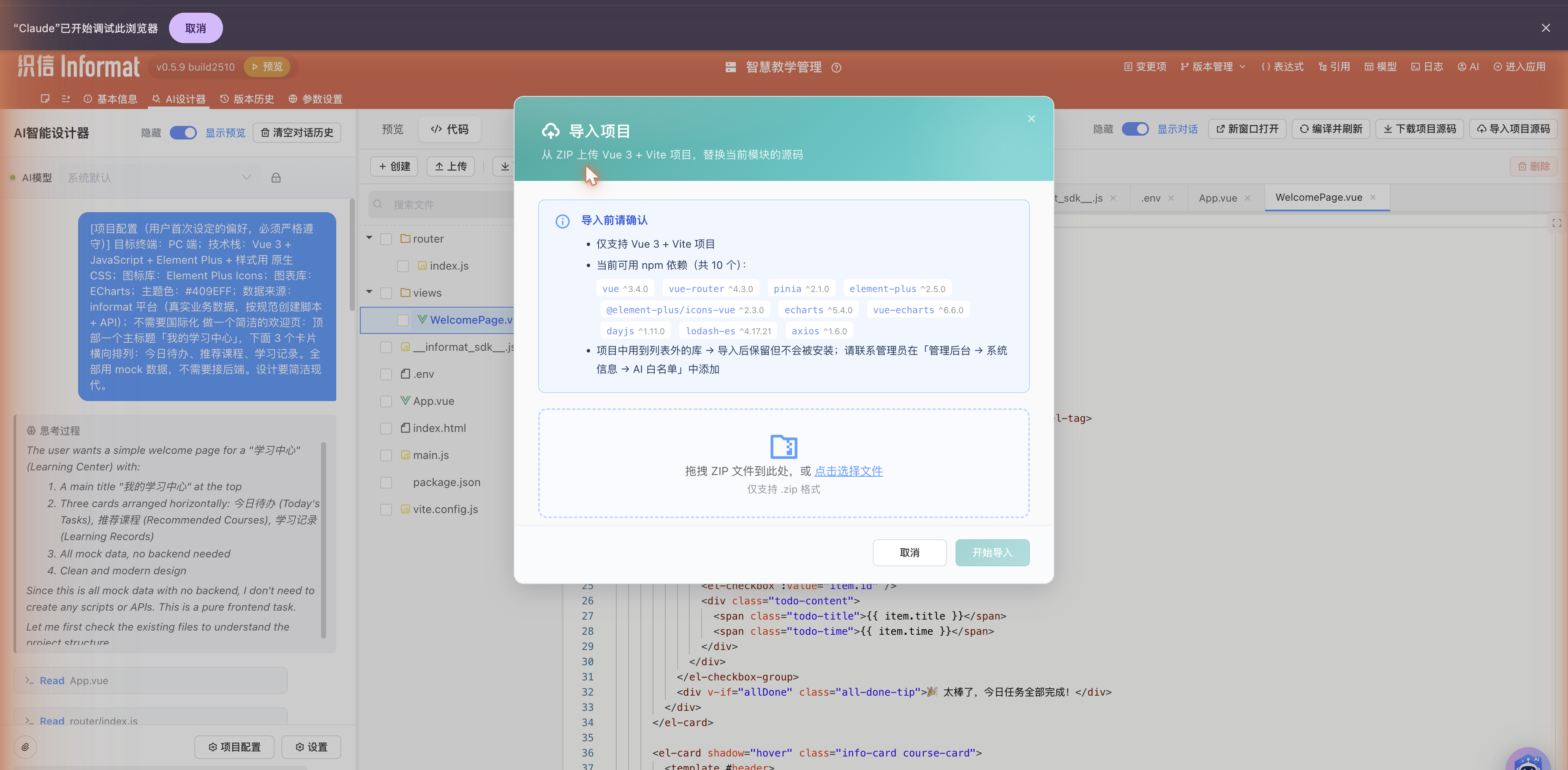Screen dimensions: 1568x770
Task: Click 编译并刷新 button
Action: pos(1331,129)
